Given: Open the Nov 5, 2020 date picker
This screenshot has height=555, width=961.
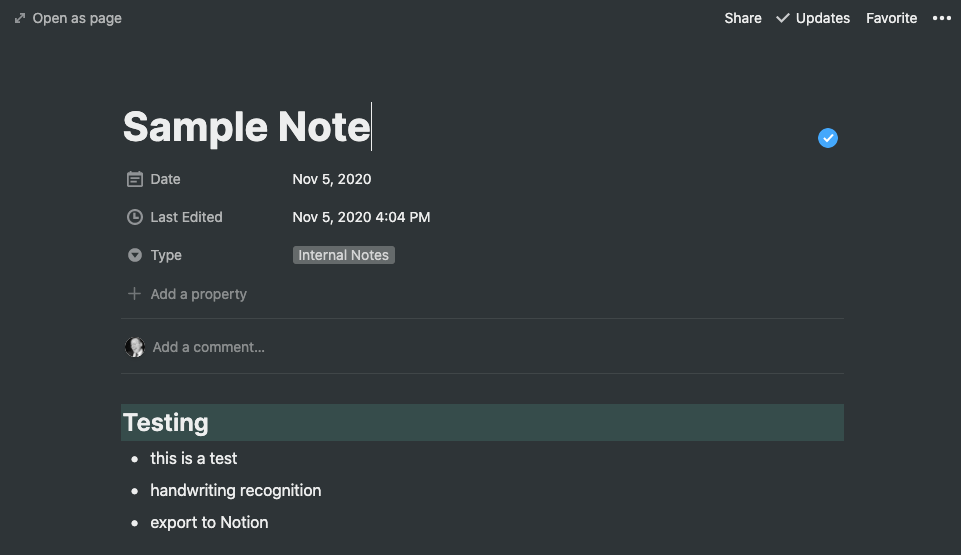Looking at the screenshot, I should pos(332,179).
